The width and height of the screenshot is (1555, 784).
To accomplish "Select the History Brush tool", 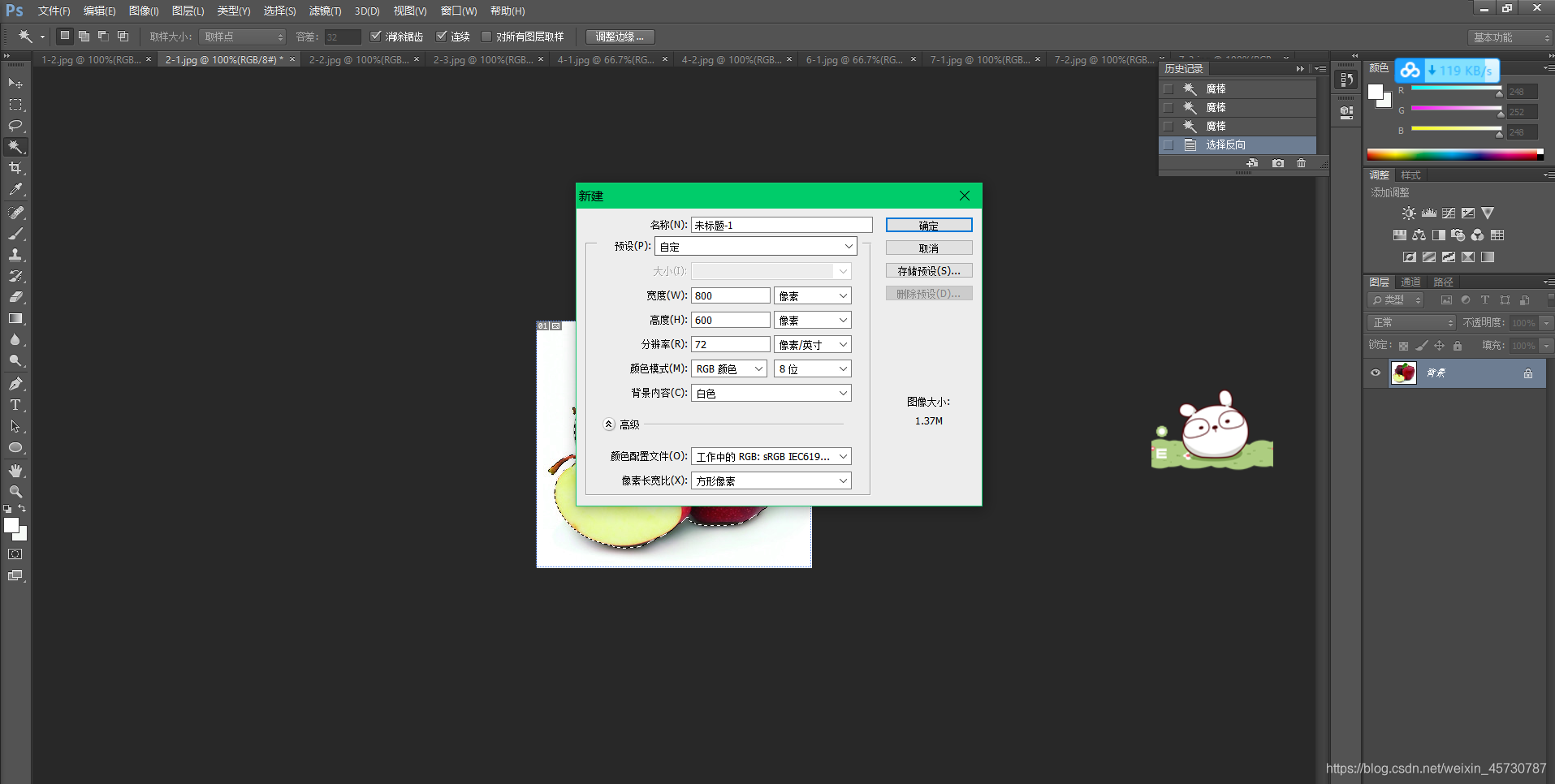I will pyautogui.click(x=15, y=276).
